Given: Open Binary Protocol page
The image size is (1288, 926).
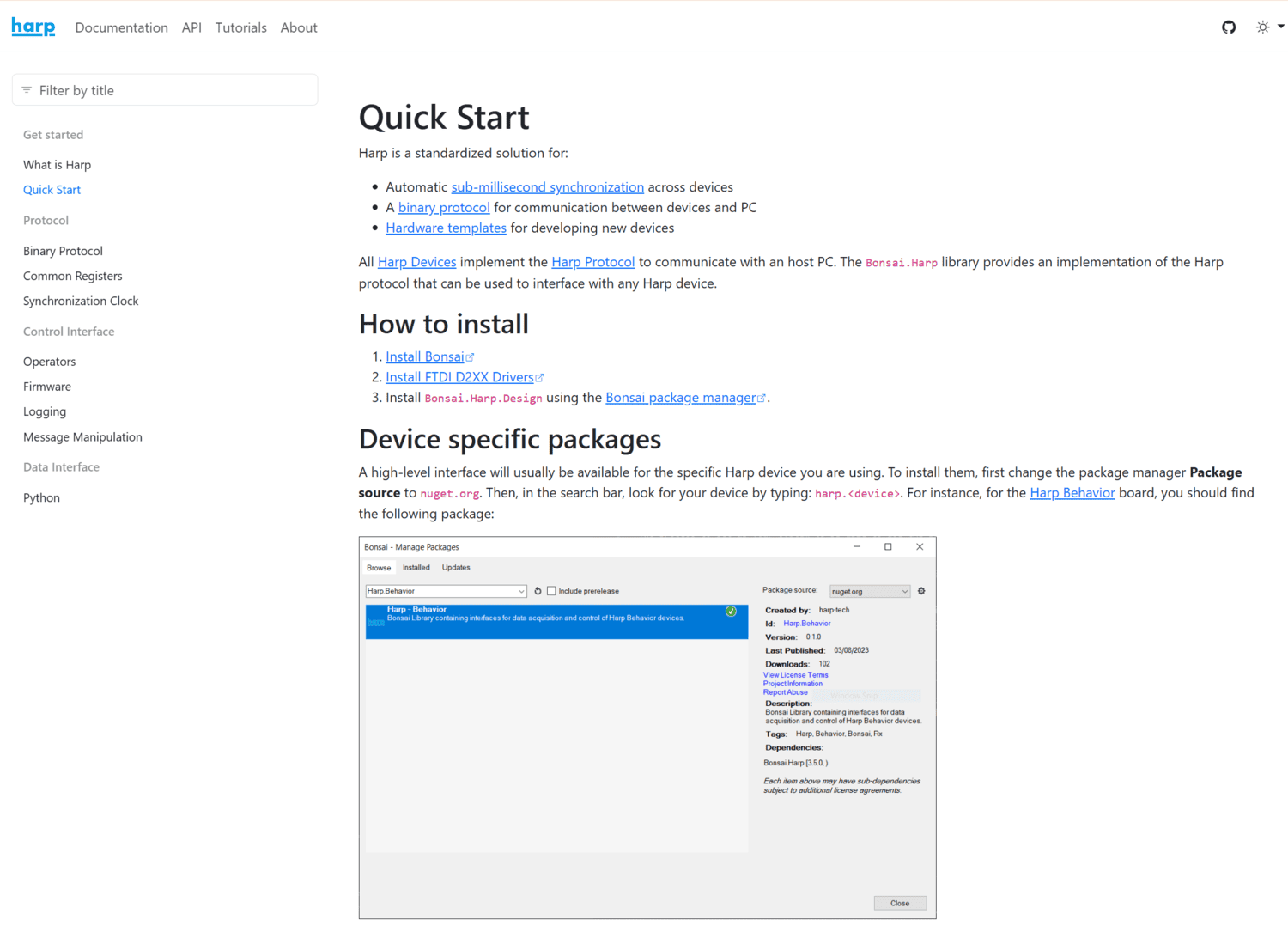Looking at the screenshot, I should click(63, 251).
